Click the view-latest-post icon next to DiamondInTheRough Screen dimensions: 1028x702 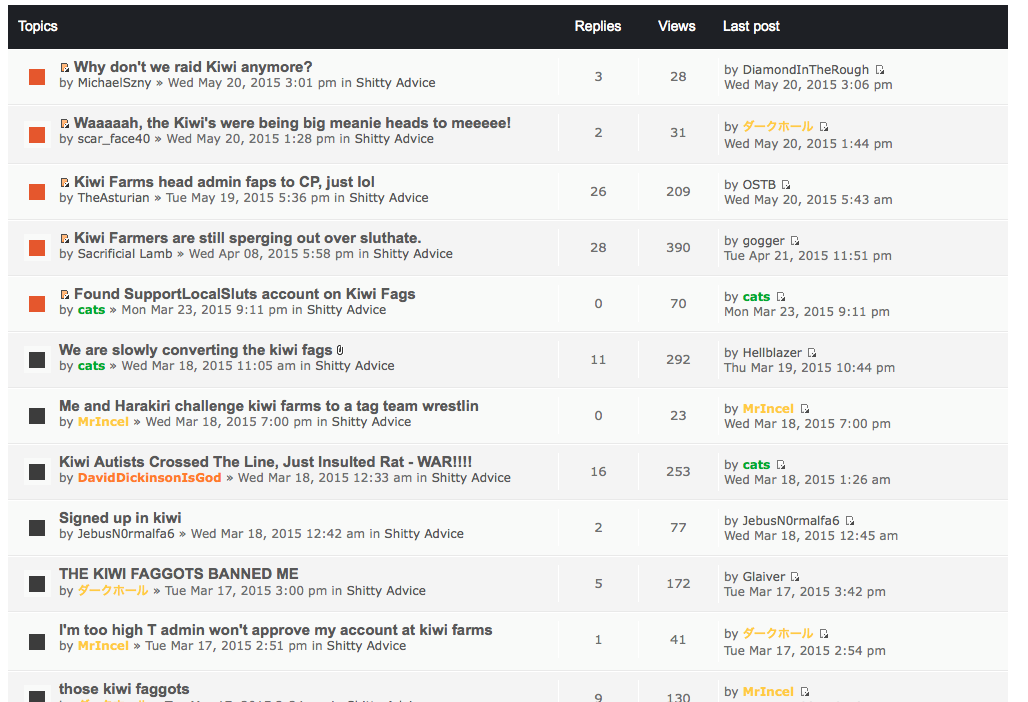(880, 69)
